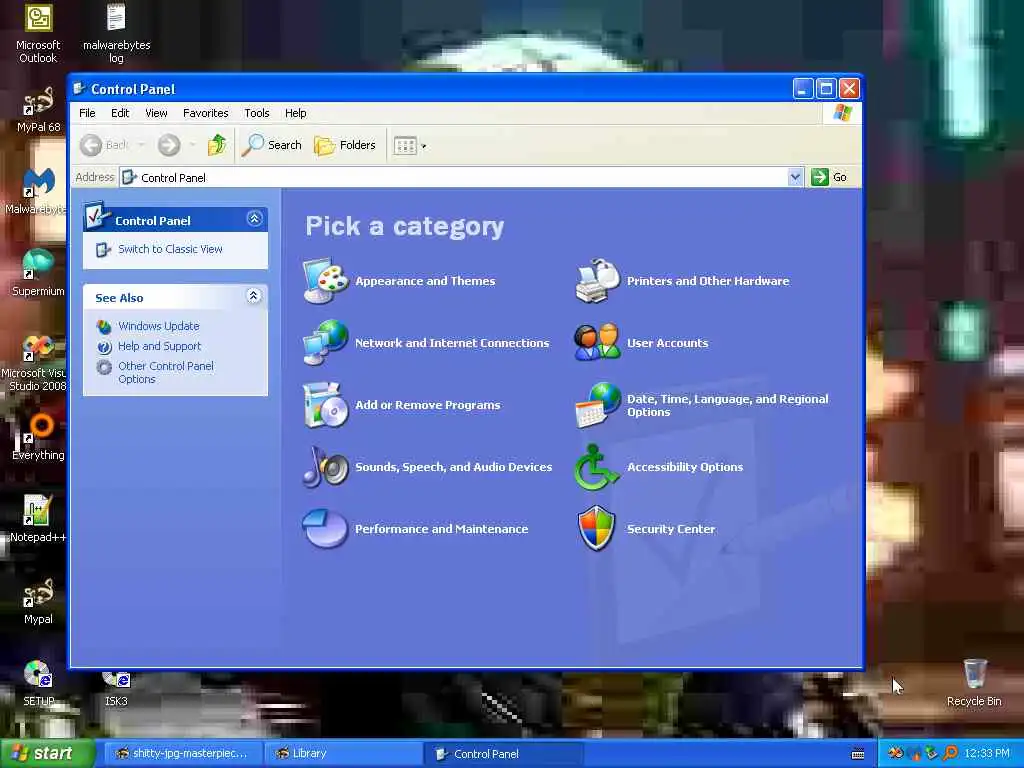1024x768 pixels.
Task: Click the Appearance and Themes text link
Action: (x=425, y=281)
